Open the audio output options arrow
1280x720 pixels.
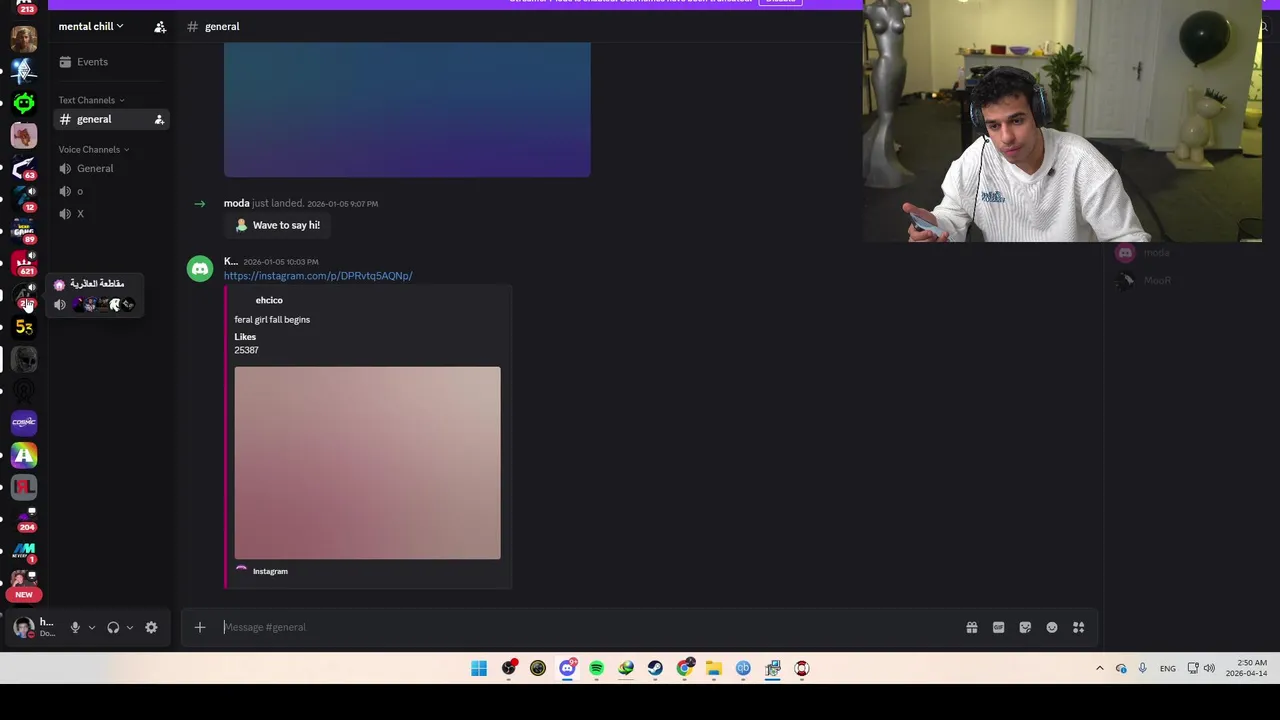pos(129,628)
